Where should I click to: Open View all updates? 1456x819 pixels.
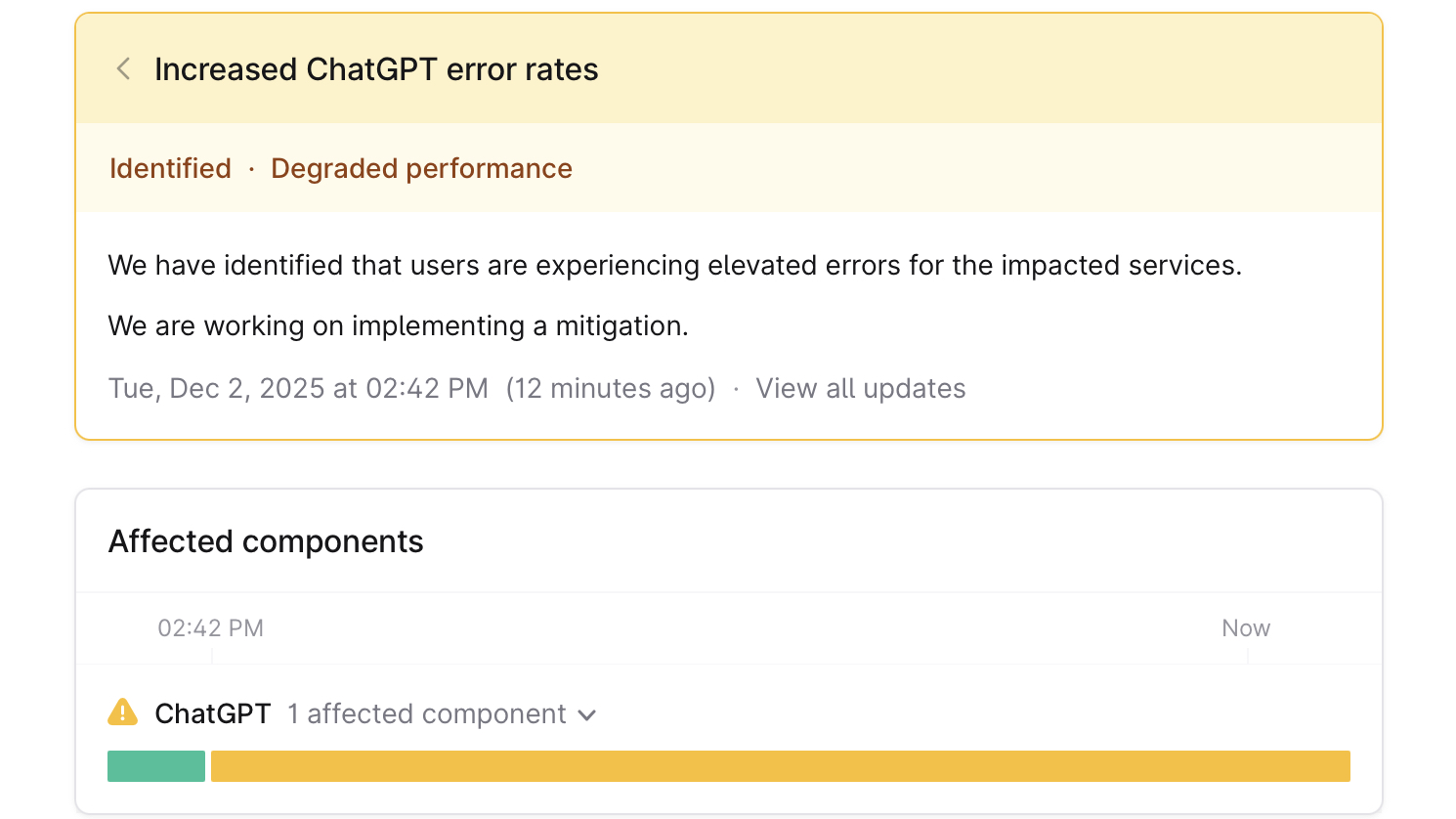[860, 388]
